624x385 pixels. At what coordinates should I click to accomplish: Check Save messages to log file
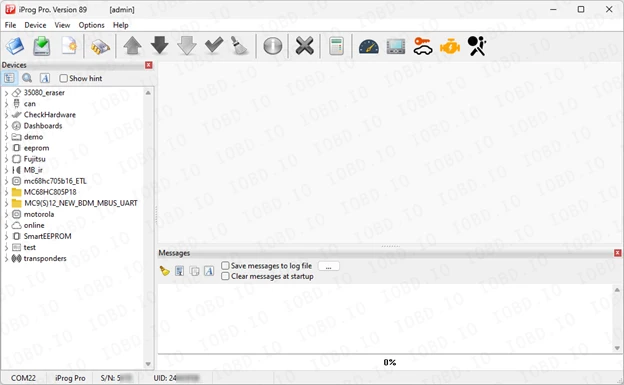pos(225,266)
